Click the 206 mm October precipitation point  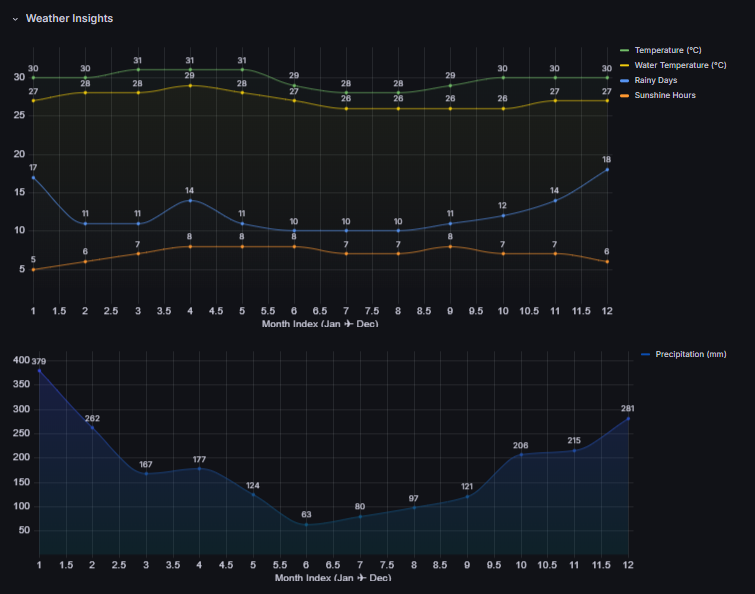(x=521, y=455)
